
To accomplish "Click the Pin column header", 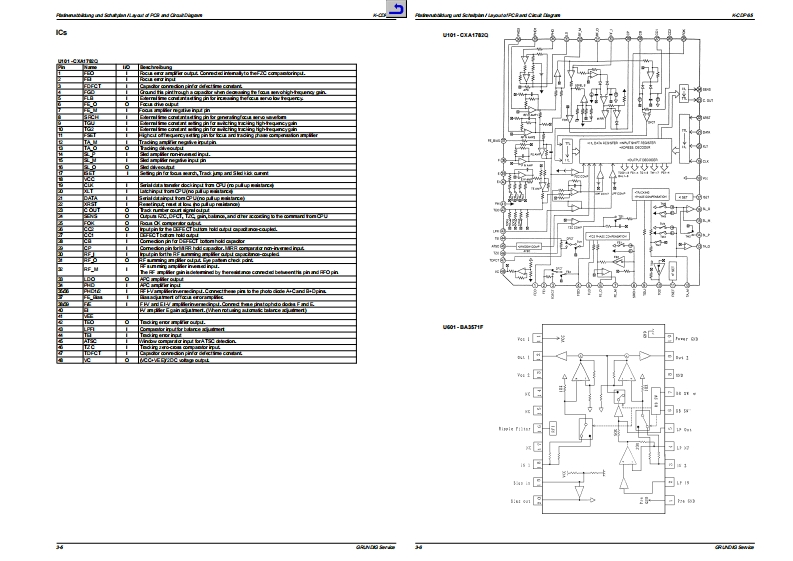I will pos(61,67).
